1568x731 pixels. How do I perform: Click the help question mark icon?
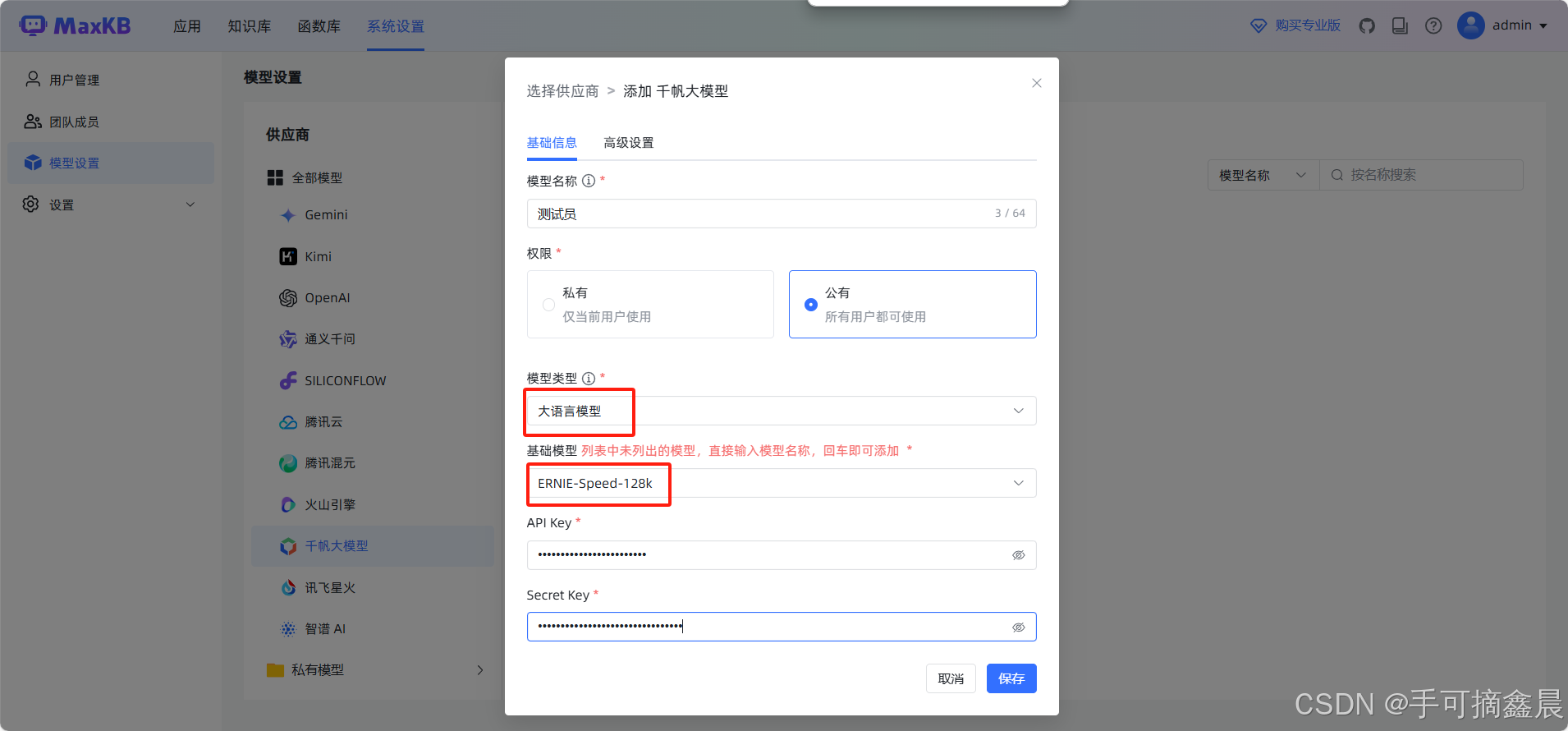(x=1433, y=25)
